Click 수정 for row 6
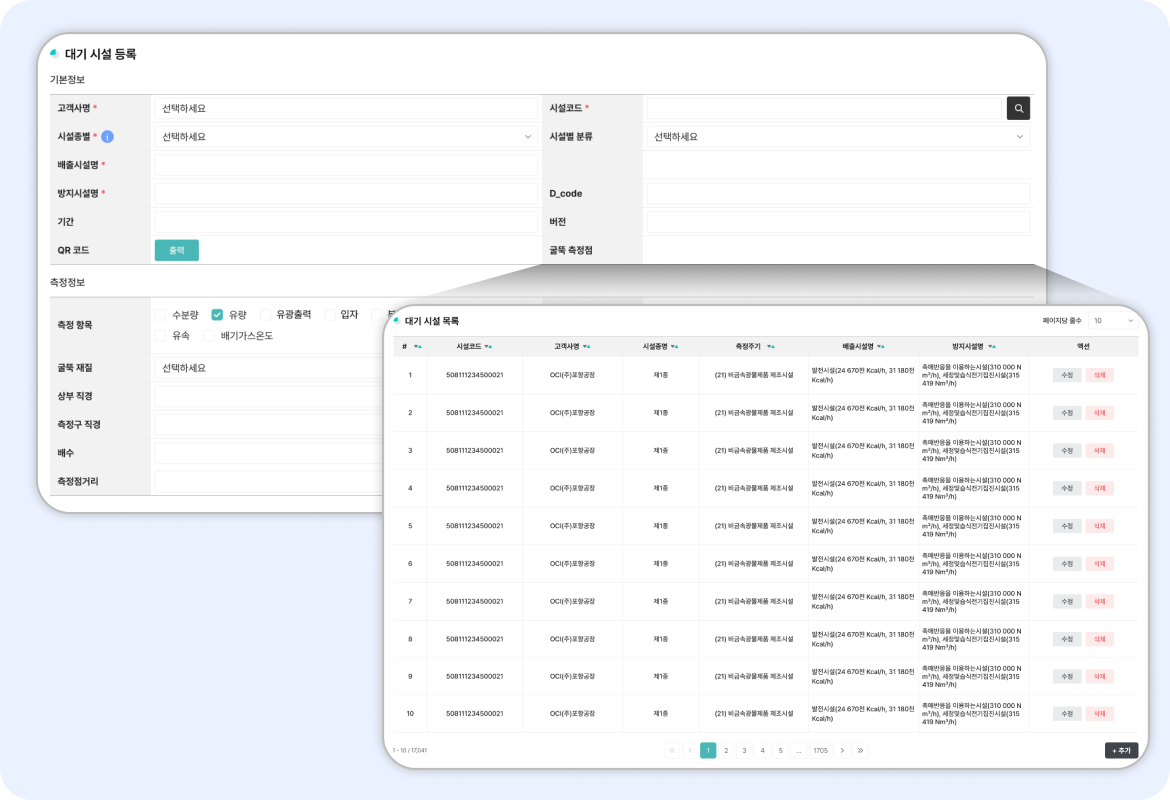1170x800 pixels. pyautogui.click(x=1067, y=563)
